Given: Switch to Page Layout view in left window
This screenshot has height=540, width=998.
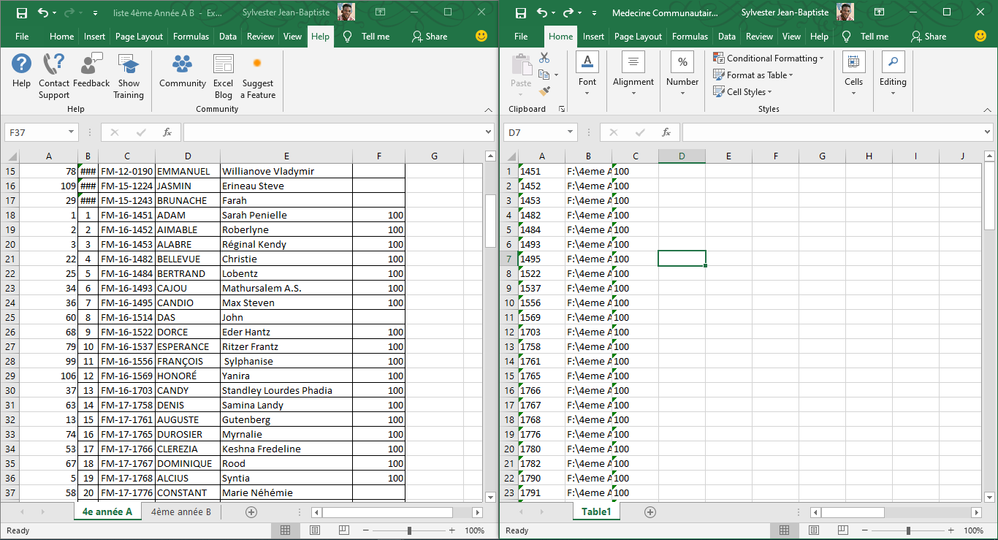Looking at the screenshot, I should pos(314,530).
